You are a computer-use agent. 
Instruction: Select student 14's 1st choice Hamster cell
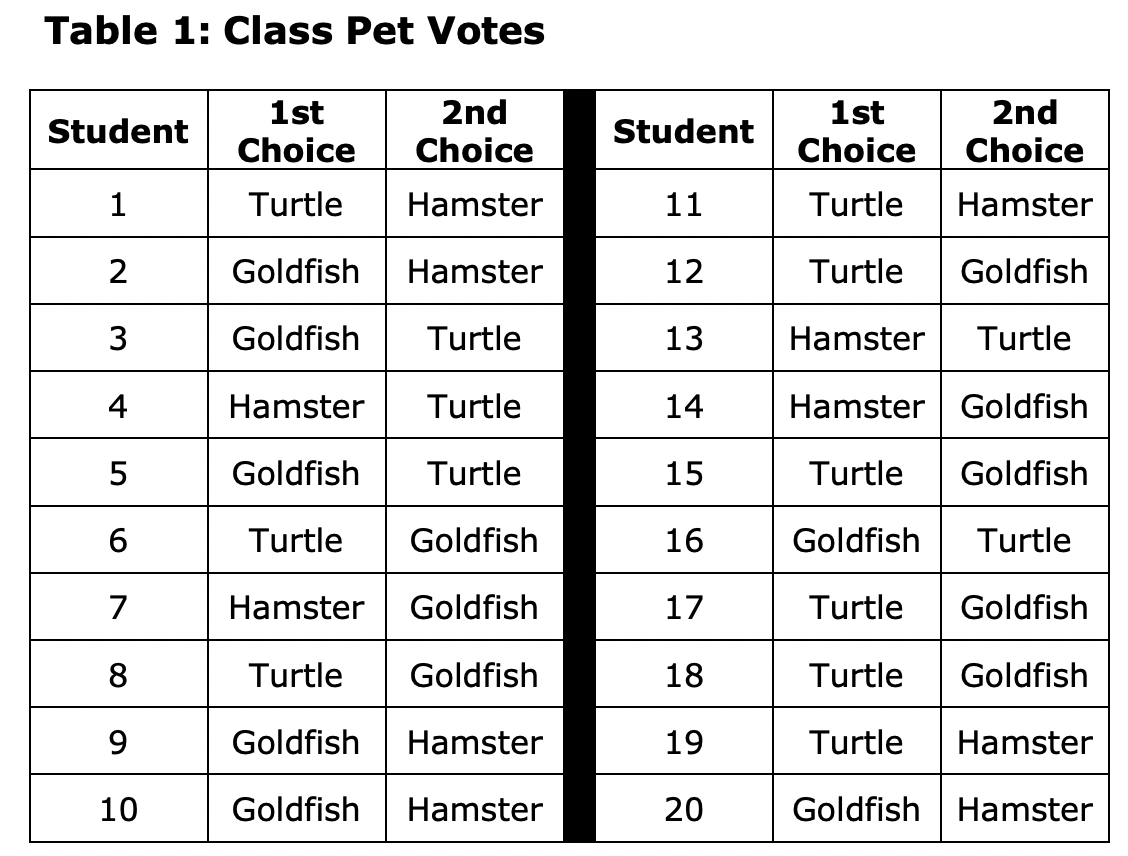point(856,406)
